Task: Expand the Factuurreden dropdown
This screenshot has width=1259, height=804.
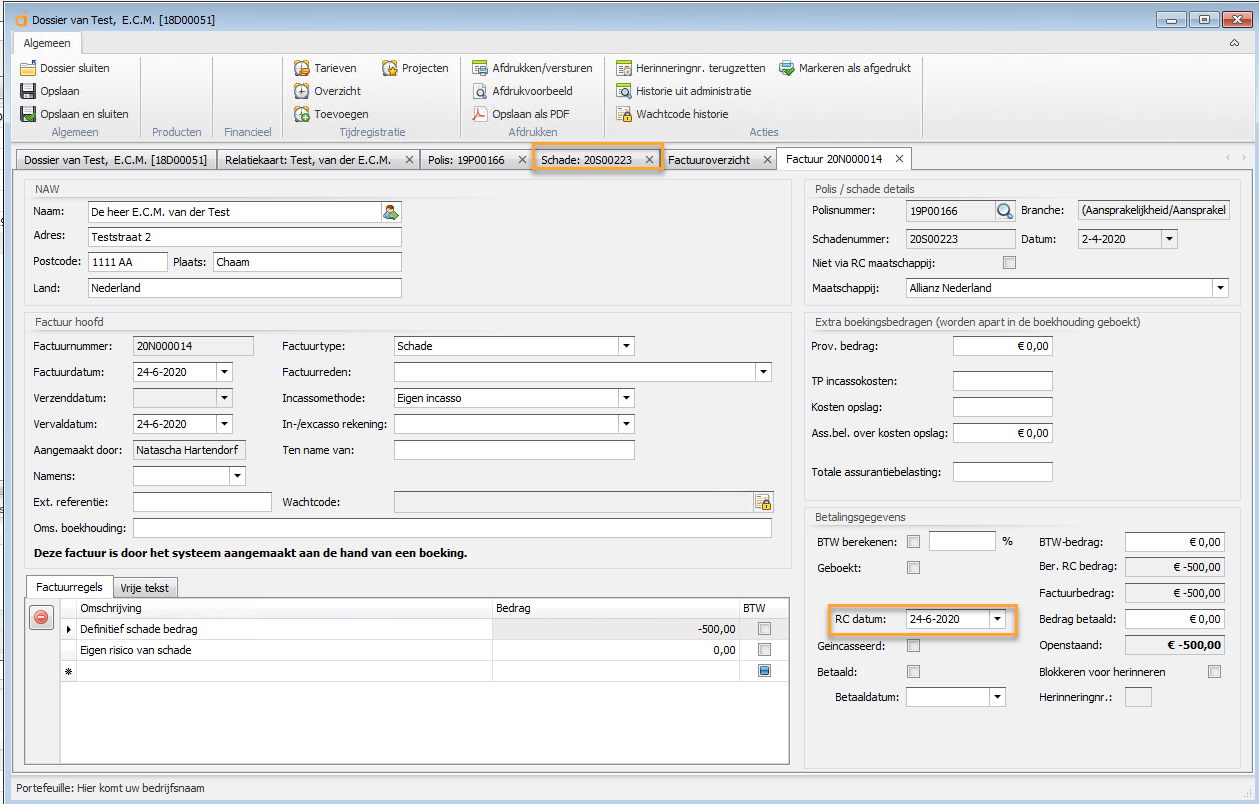Action: (x=764, y=372)
